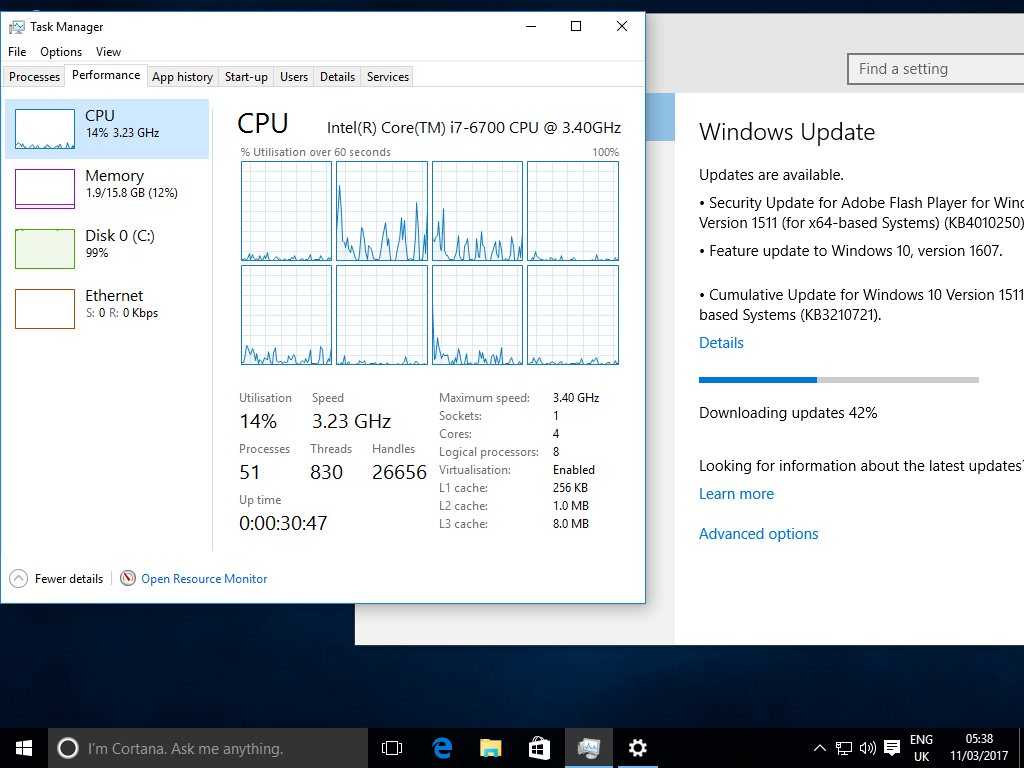Click the Virtualisation Enabled value
1024x768 pixels.
pos(573,470)
